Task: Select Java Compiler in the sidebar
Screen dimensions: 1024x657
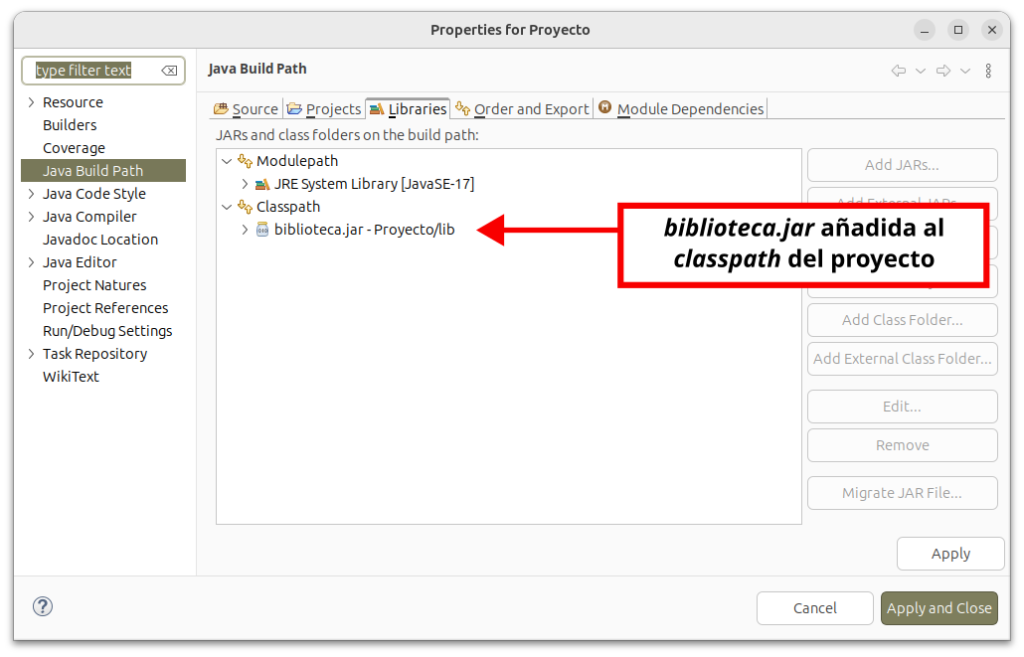Action: [x=89, y=216]
